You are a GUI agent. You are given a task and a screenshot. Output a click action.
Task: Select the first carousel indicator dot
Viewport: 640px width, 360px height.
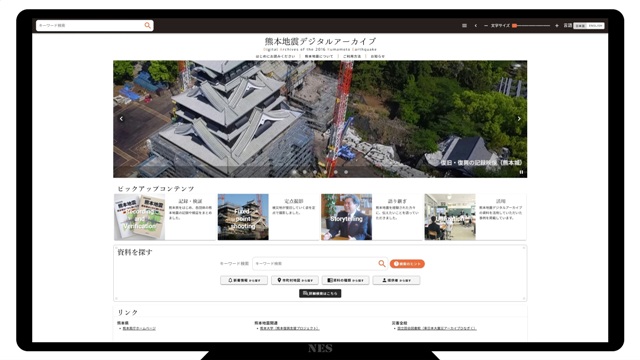pos(294,172)
